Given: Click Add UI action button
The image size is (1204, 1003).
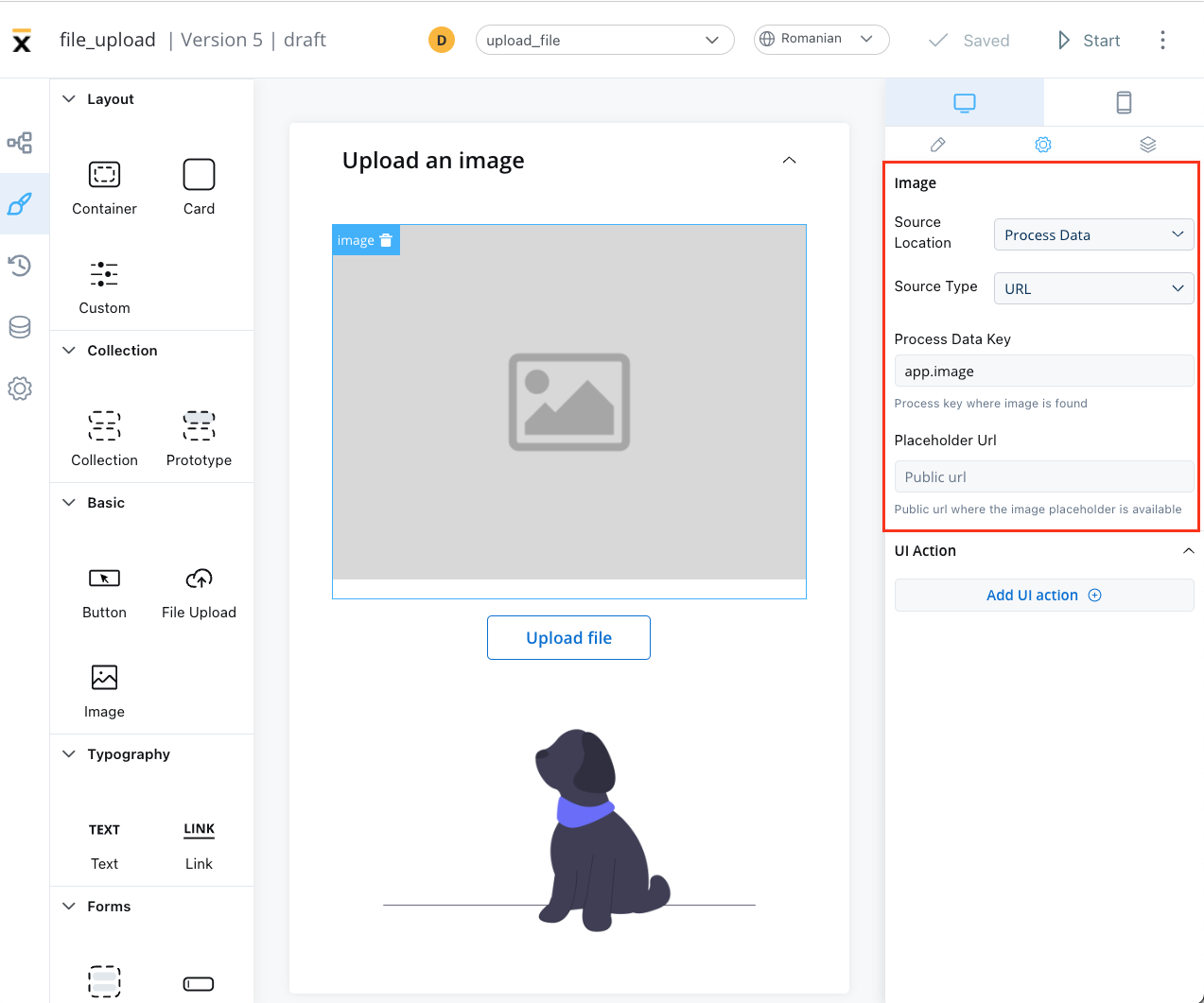Looking at the screenshot, I should pyautogui.click(x=1044, y=596).
